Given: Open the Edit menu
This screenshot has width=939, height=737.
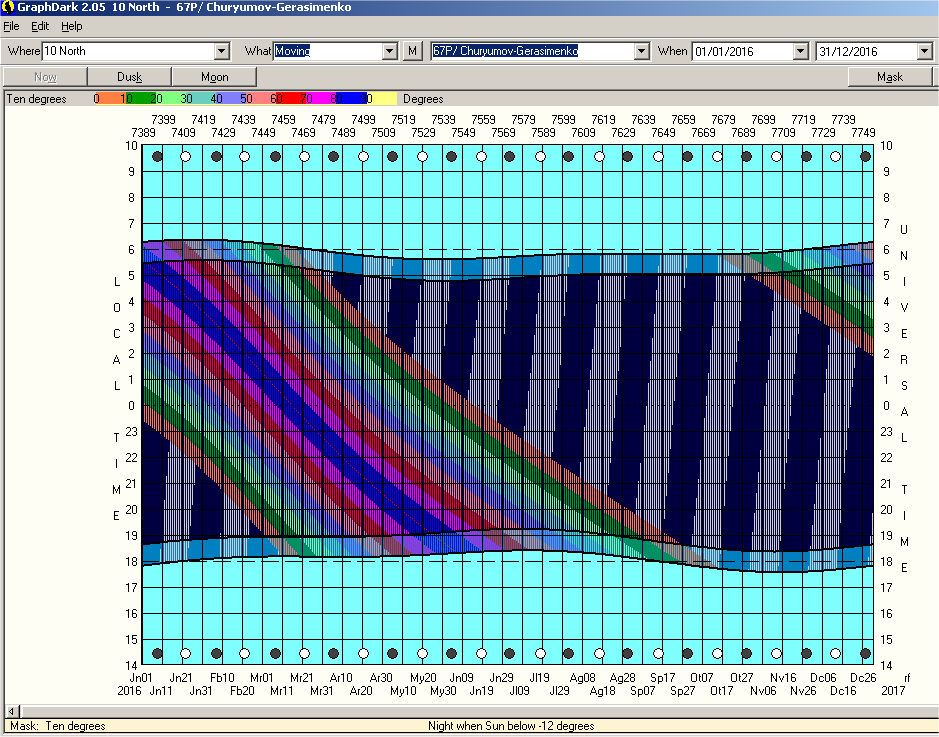Looking at the screenshot, I should click(40, 26).
